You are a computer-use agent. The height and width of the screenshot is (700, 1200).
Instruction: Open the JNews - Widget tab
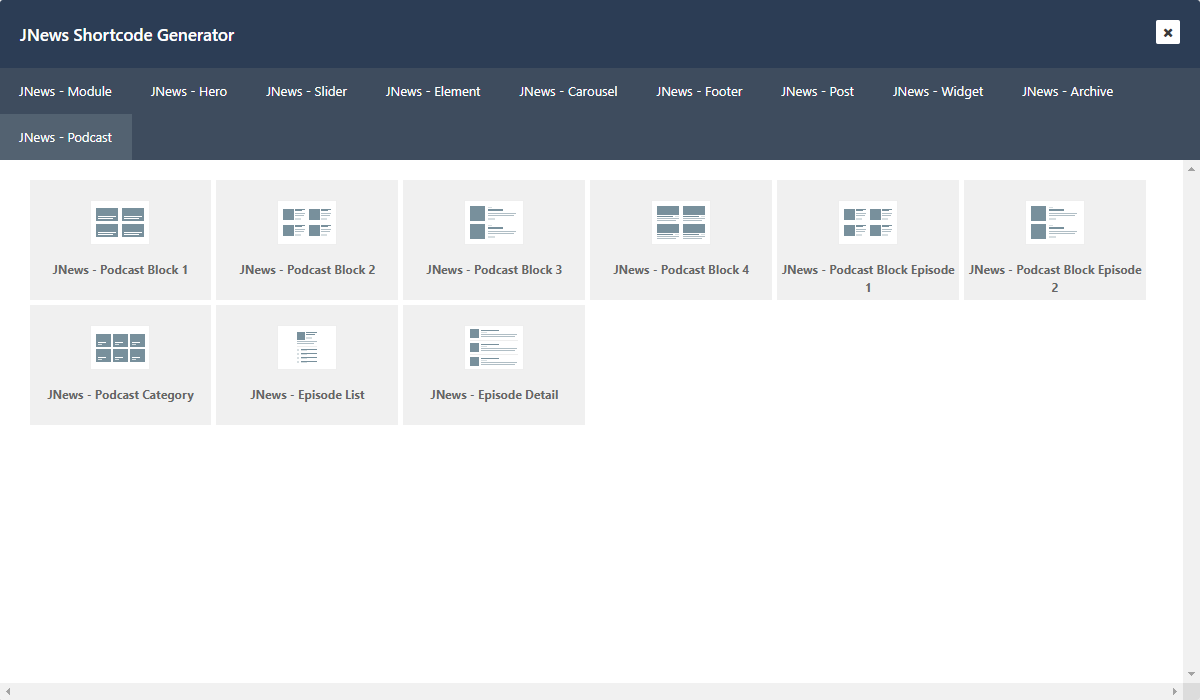tap(938, 91)
